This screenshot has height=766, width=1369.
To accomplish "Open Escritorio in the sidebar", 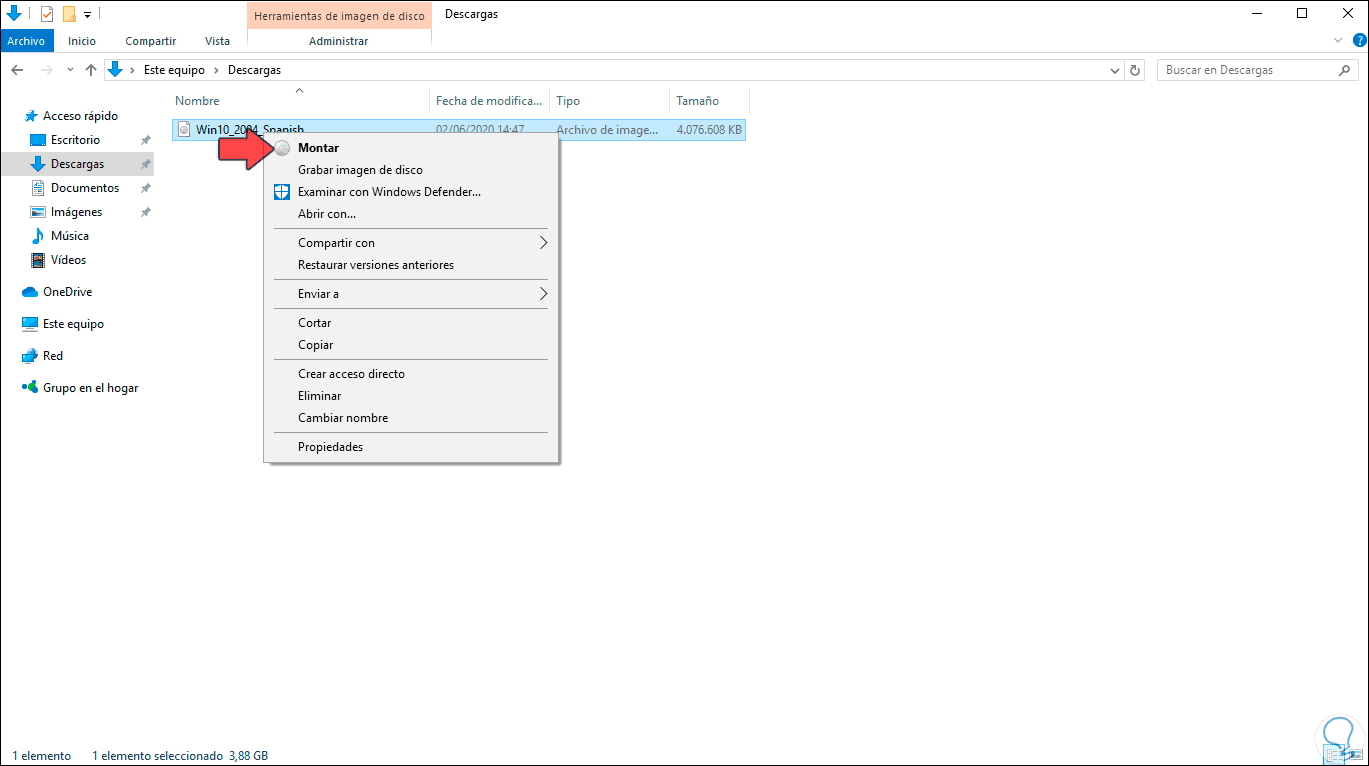I will [75, 140].
